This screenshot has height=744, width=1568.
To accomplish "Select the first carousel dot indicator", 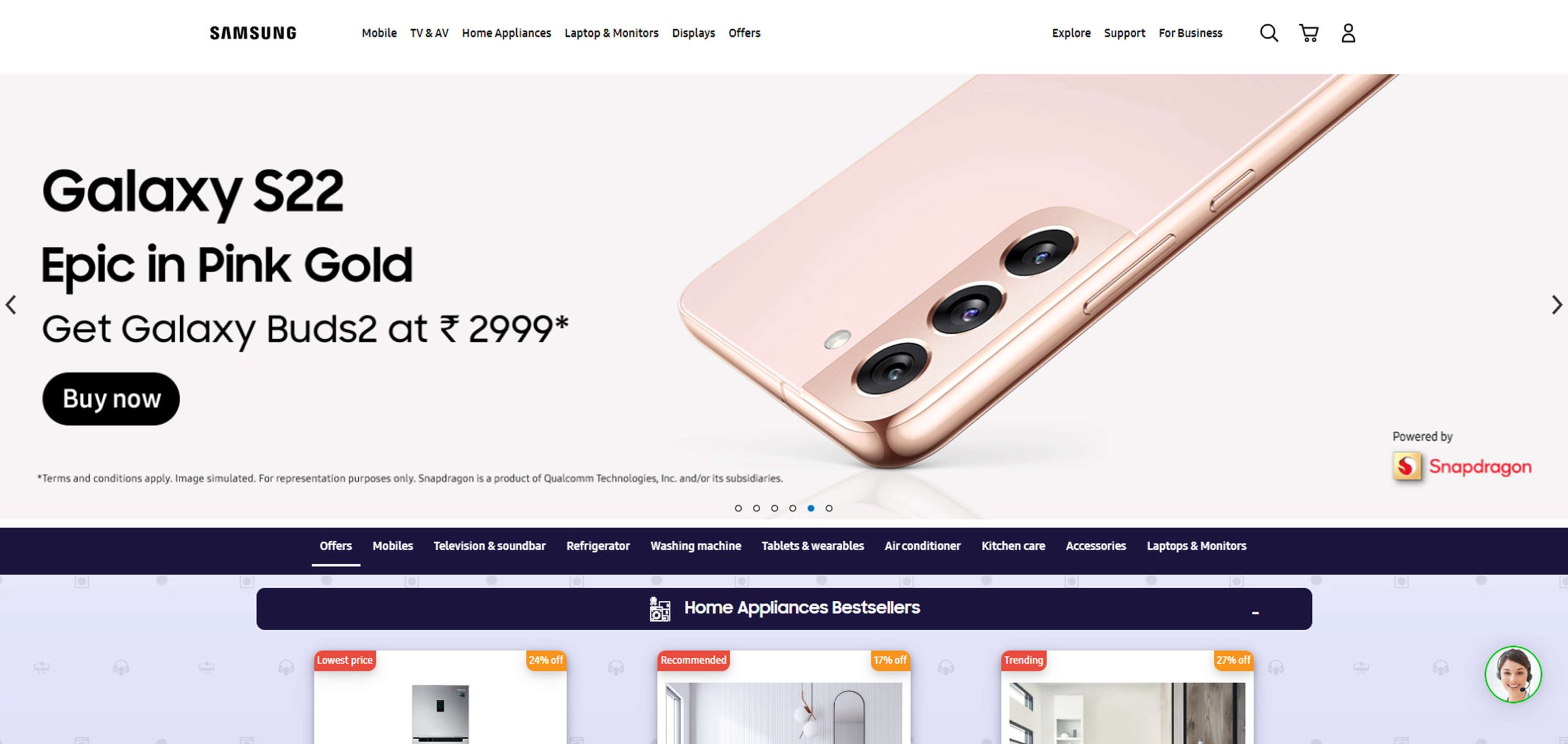I will point(738,508).
